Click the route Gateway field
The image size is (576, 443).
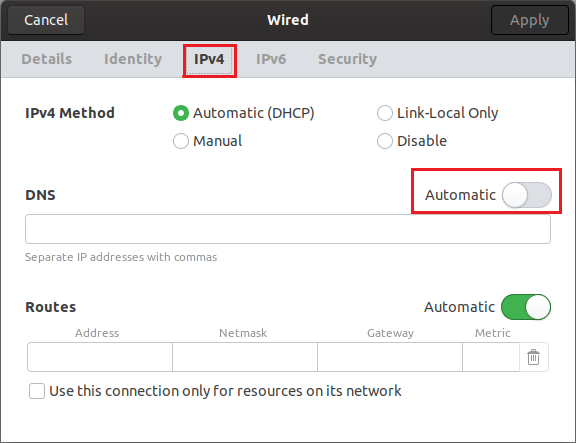click(x=390, y=357)
